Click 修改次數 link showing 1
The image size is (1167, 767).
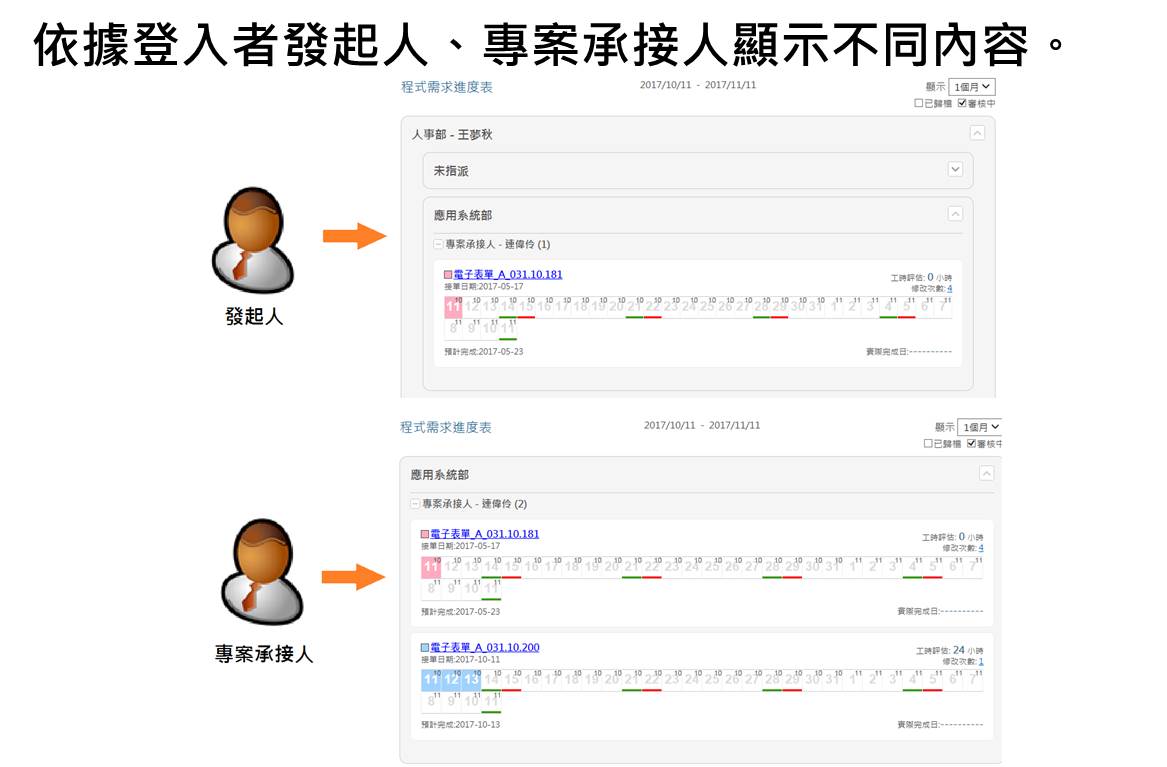(x=980, y=661)
